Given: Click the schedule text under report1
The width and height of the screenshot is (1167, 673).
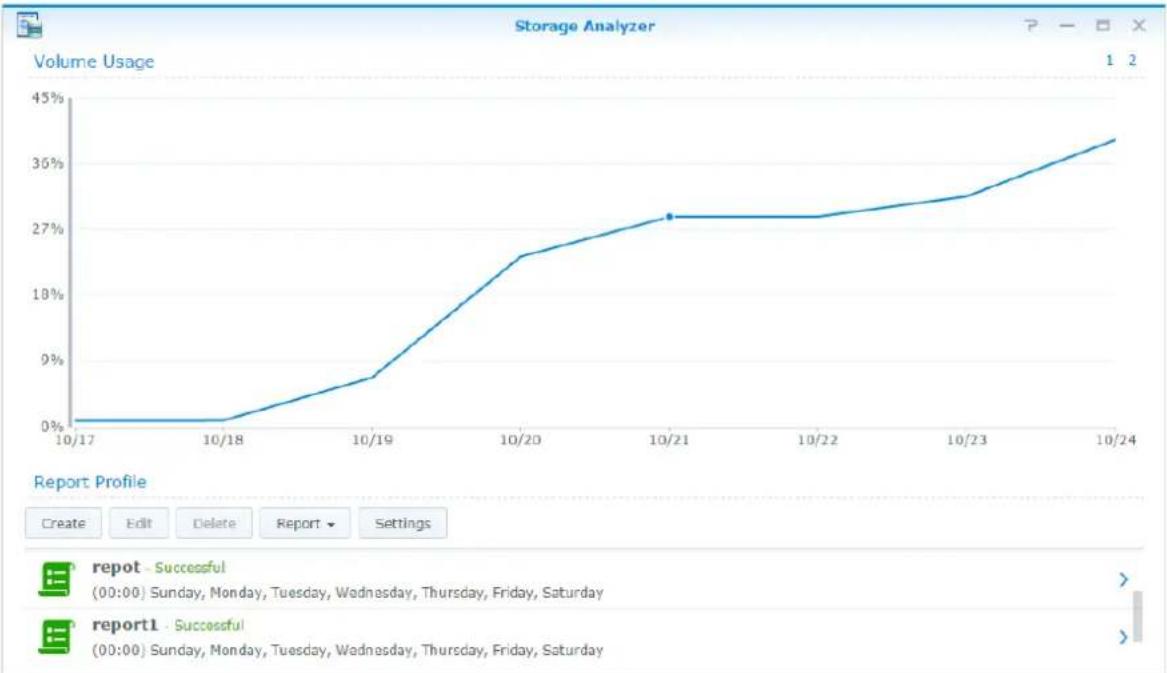Looking at the screenshot, I should [x=348, y=650].
